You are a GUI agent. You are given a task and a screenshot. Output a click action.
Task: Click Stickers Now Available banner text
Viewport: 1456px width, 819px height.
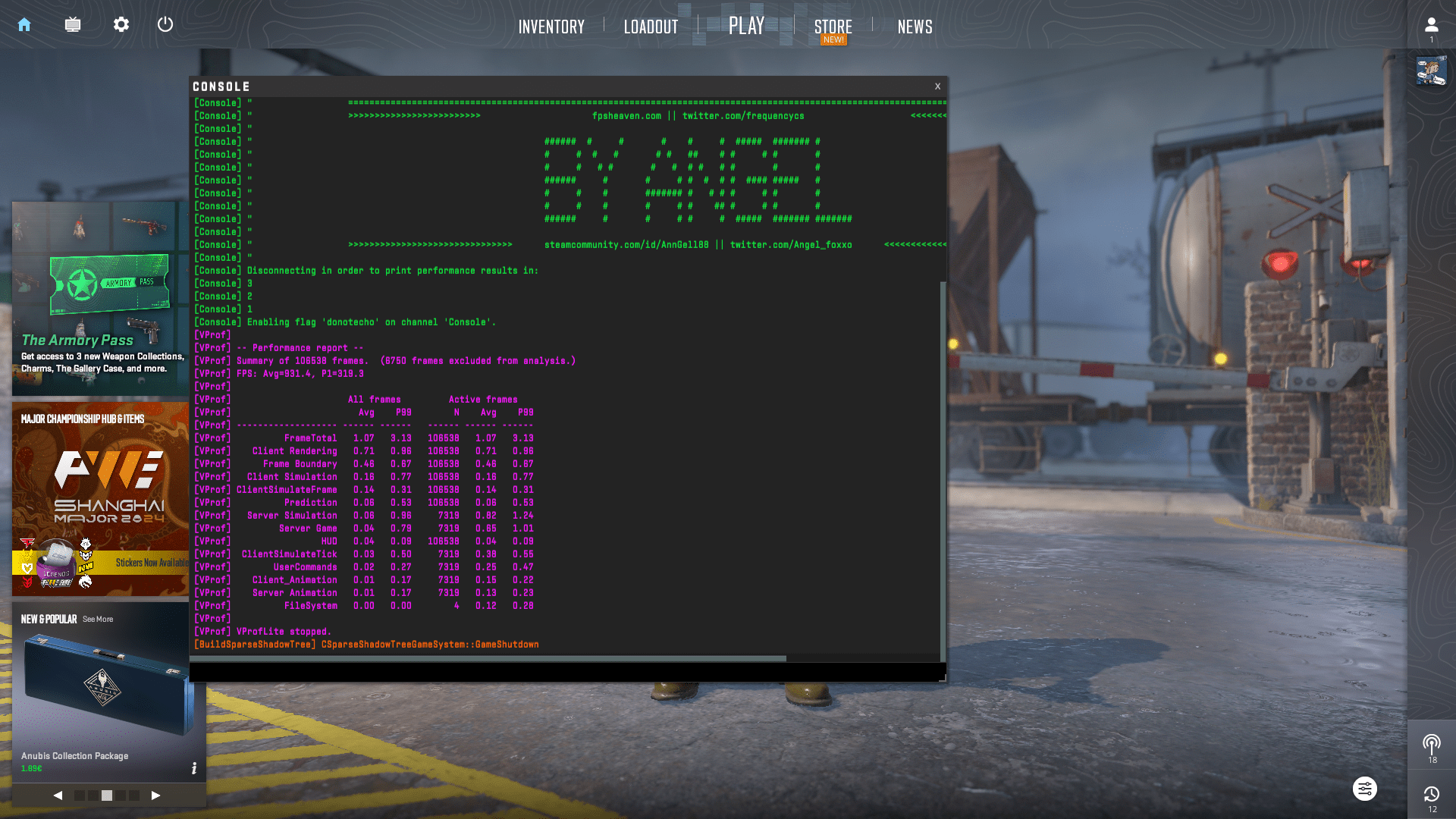[x=152, y=563]
